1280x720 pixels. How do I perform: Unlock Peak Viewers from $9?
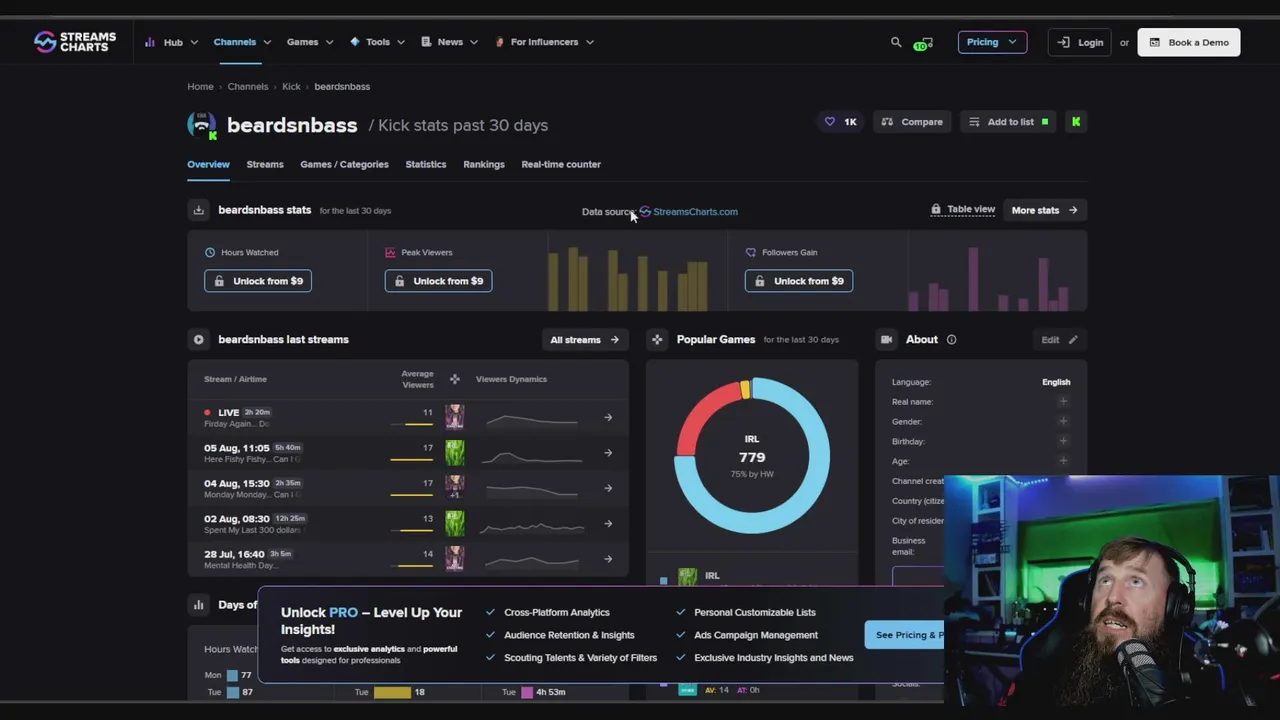point(438,281)
